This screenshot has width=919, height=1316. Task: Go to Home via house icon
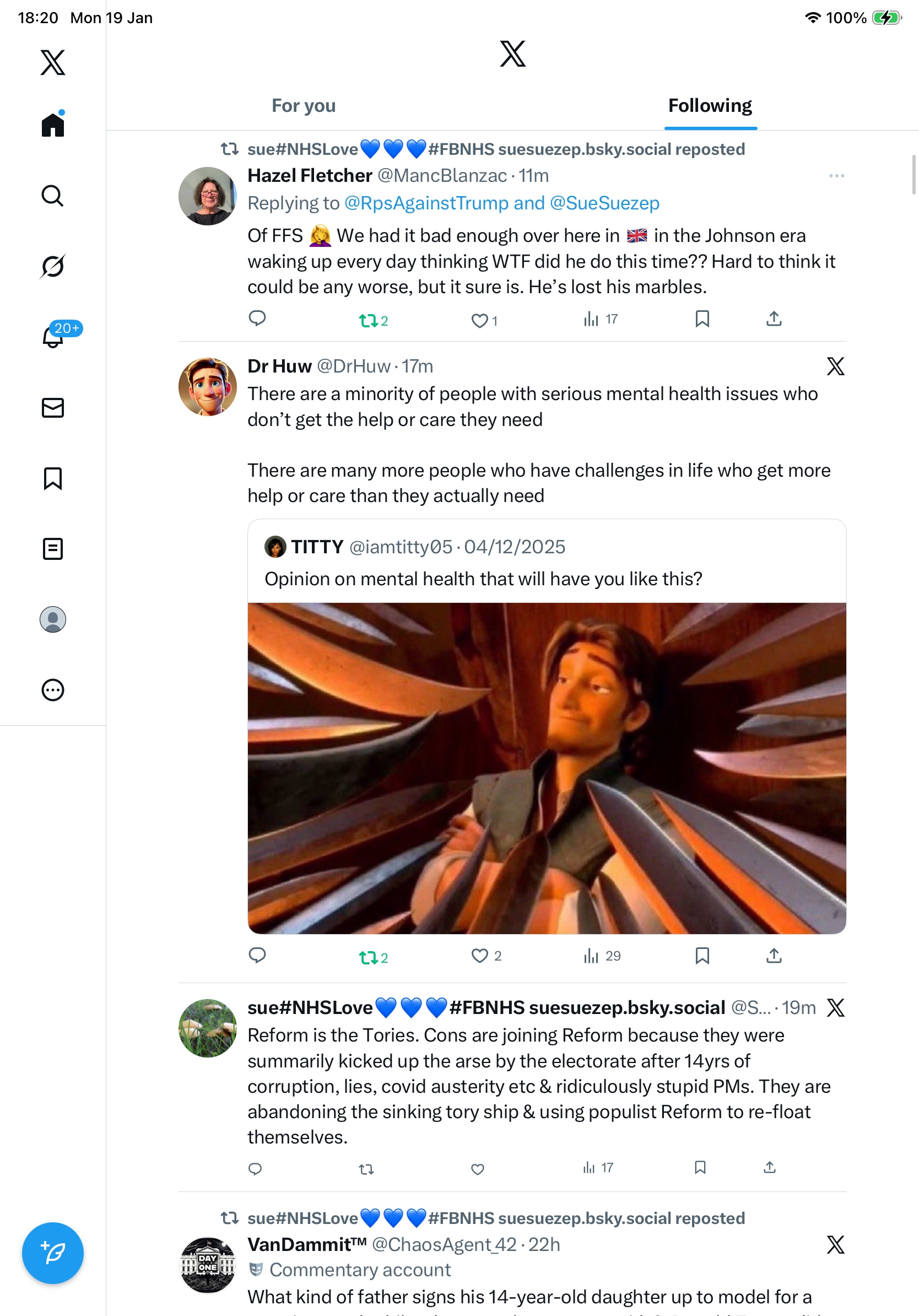point(53,125)
